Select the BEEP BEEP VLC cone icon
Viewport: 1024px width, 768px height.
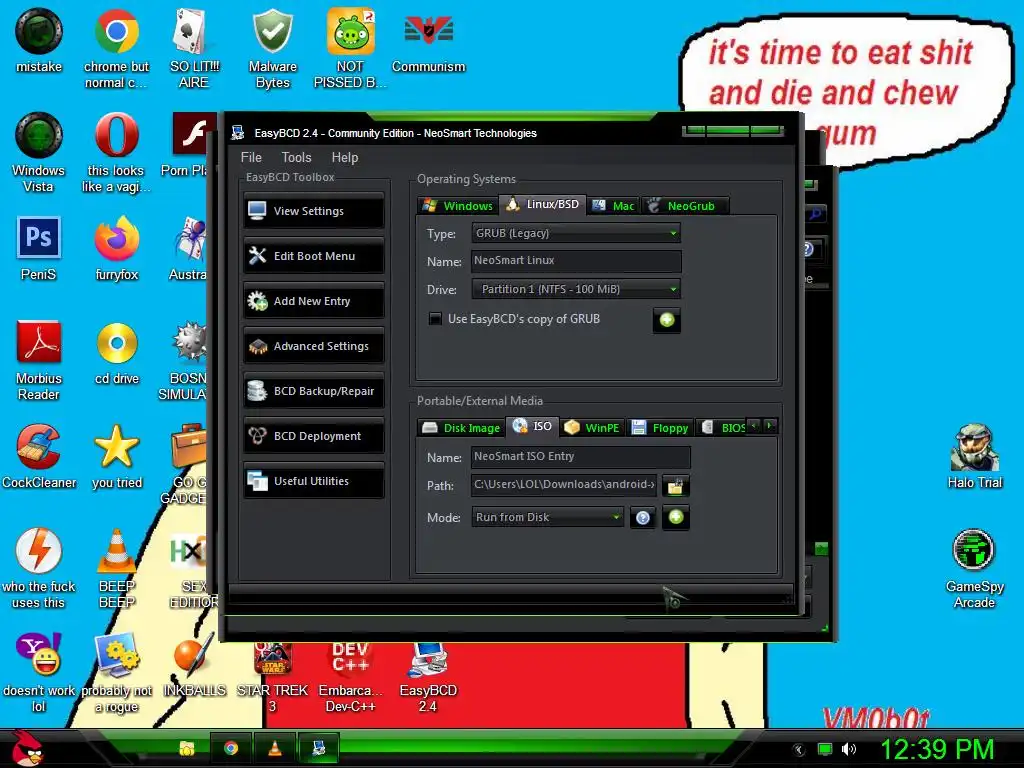tap(116, 569)
